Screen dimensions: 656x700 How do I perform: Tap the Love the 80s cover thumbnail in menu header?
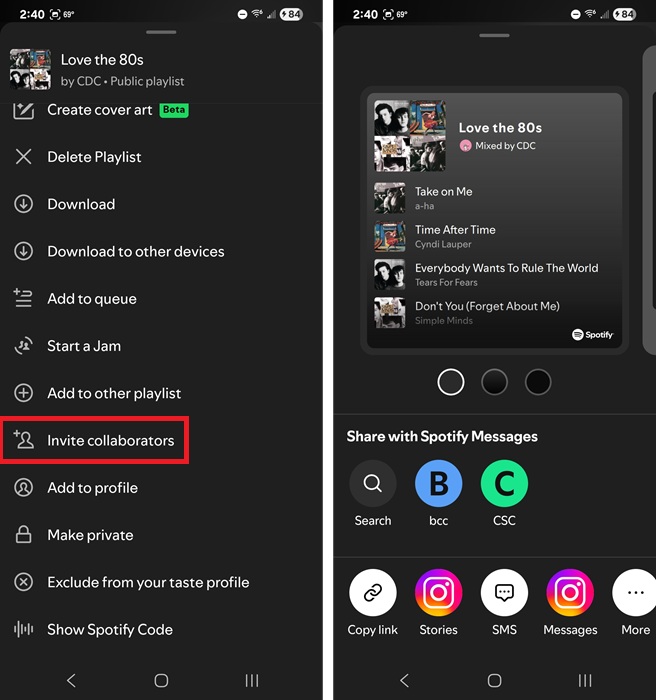[30, 69]
